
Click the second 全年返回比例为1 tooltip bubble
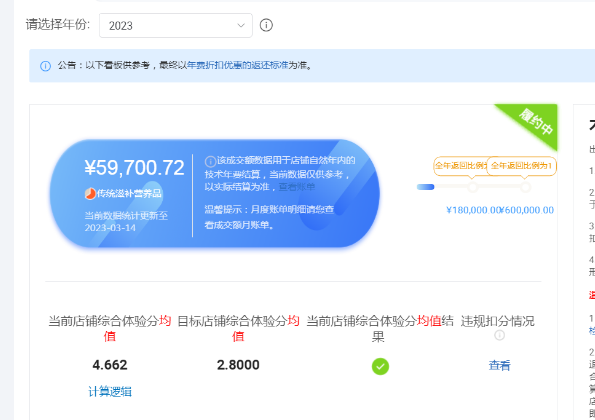[x=521, y=166]
